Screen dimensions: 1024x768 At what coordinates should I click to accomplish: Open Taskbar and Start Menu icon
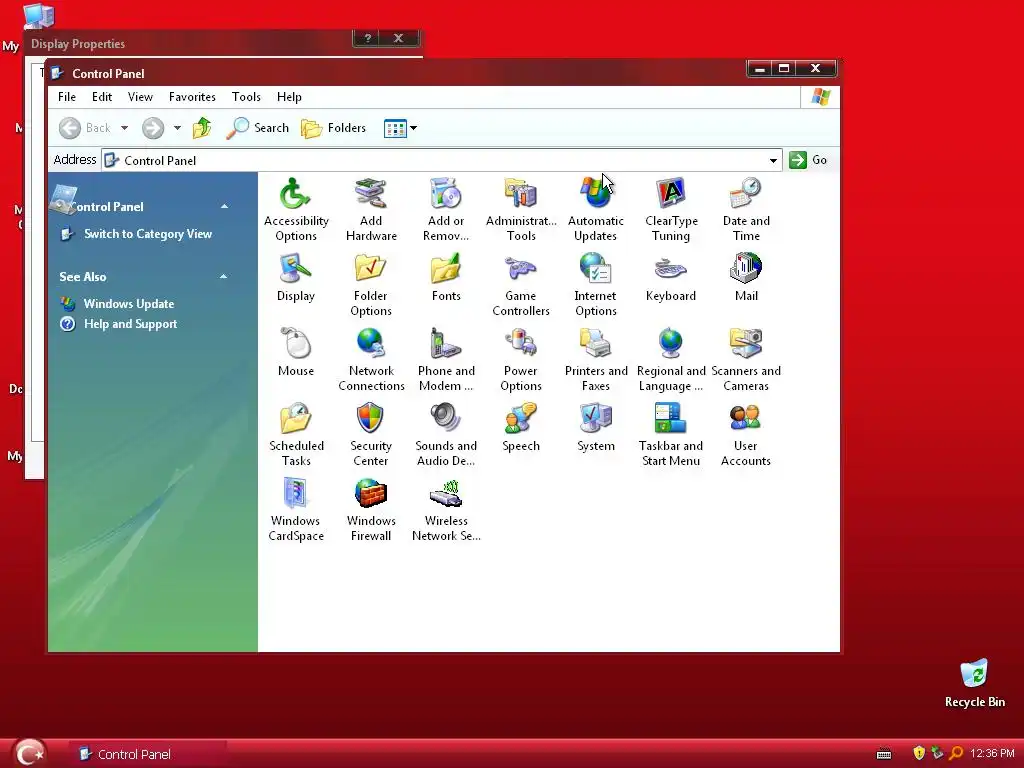tap(671, 435)
